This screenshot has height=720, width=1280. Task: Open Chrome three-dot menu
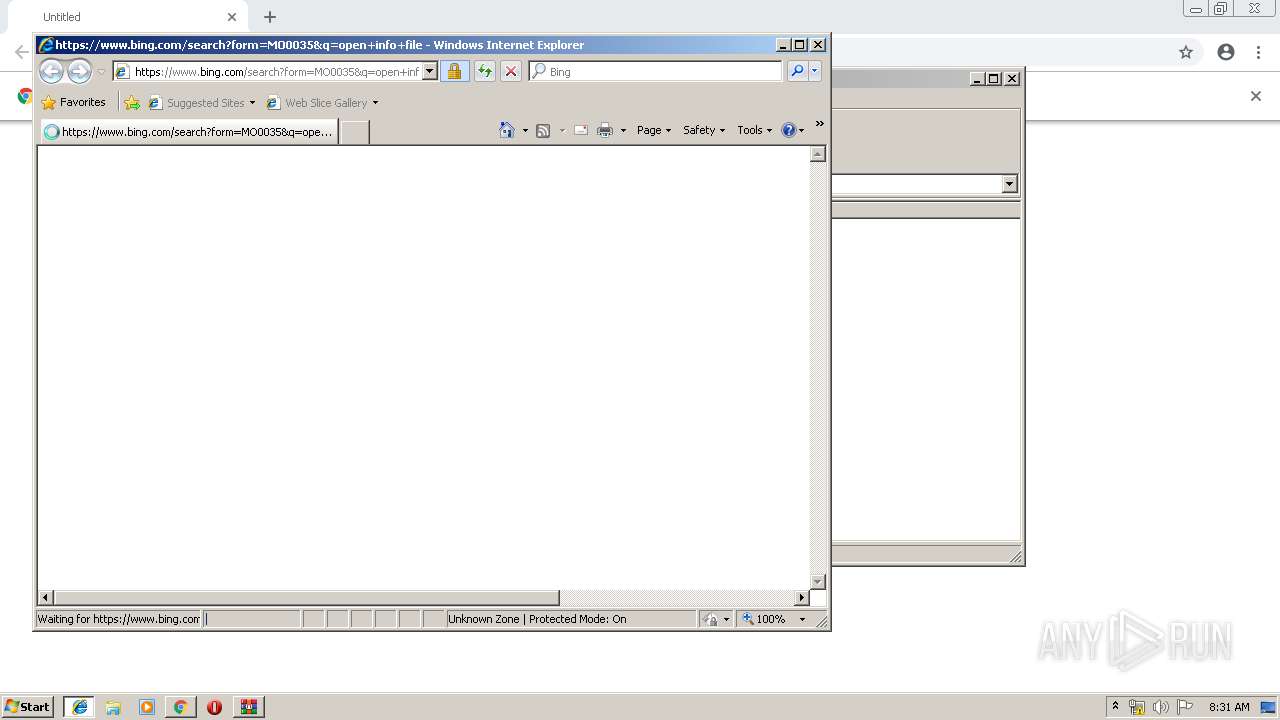click(x=1259, y=52)
